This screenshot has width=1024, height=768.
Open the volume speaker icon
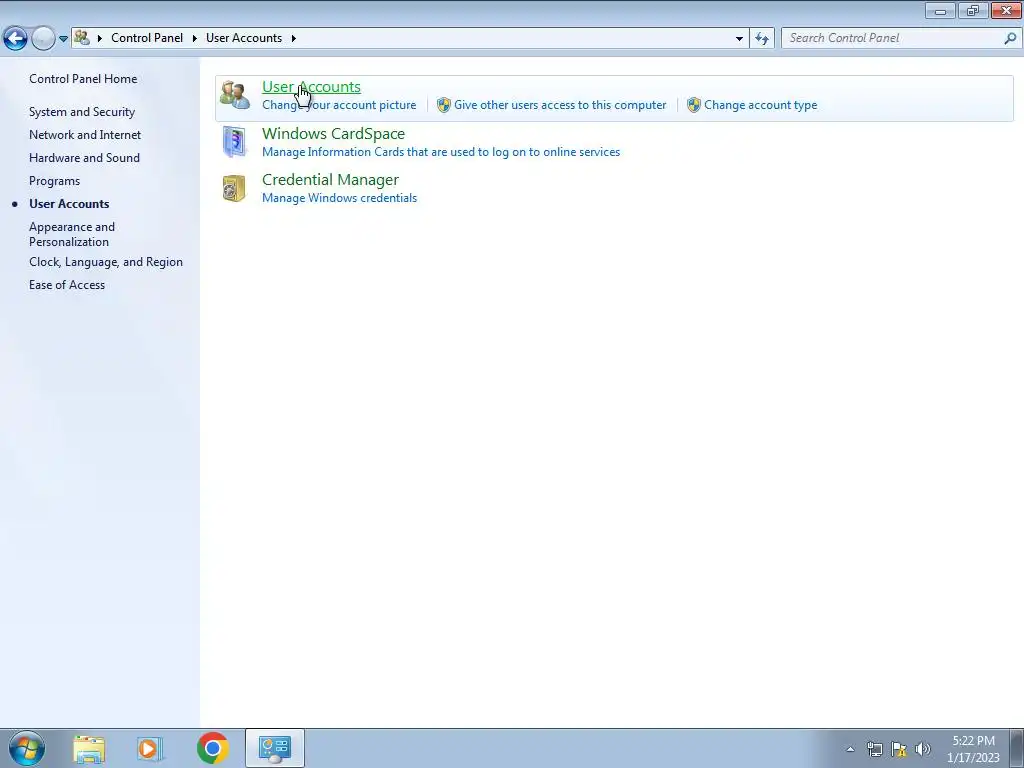point(923,749)
